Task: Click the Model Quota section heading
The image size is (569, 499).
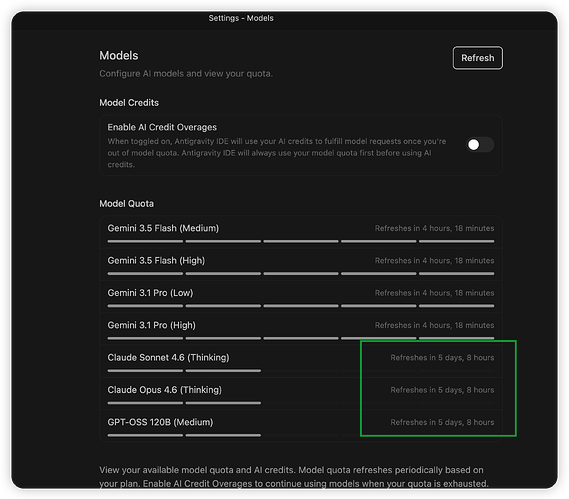Action: tap(126, 204)
